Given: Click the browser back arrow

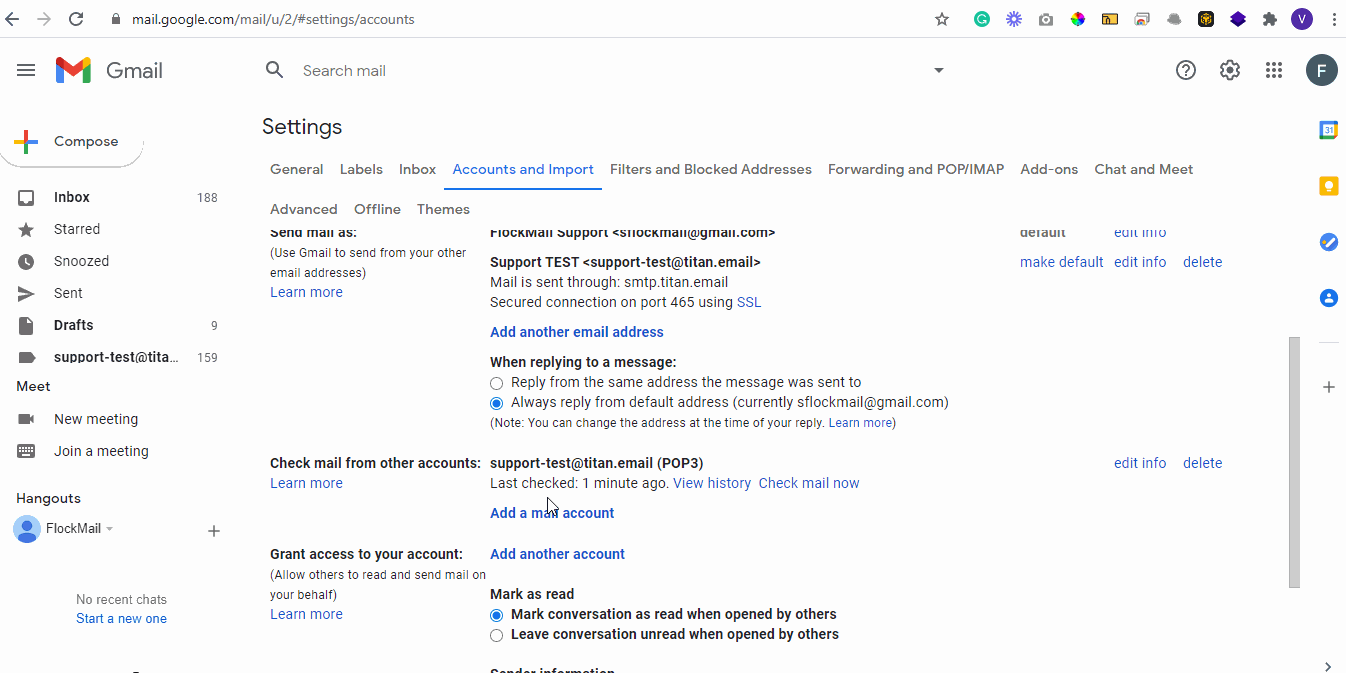Looking at the screenshot, I should (x=13, y=19).
